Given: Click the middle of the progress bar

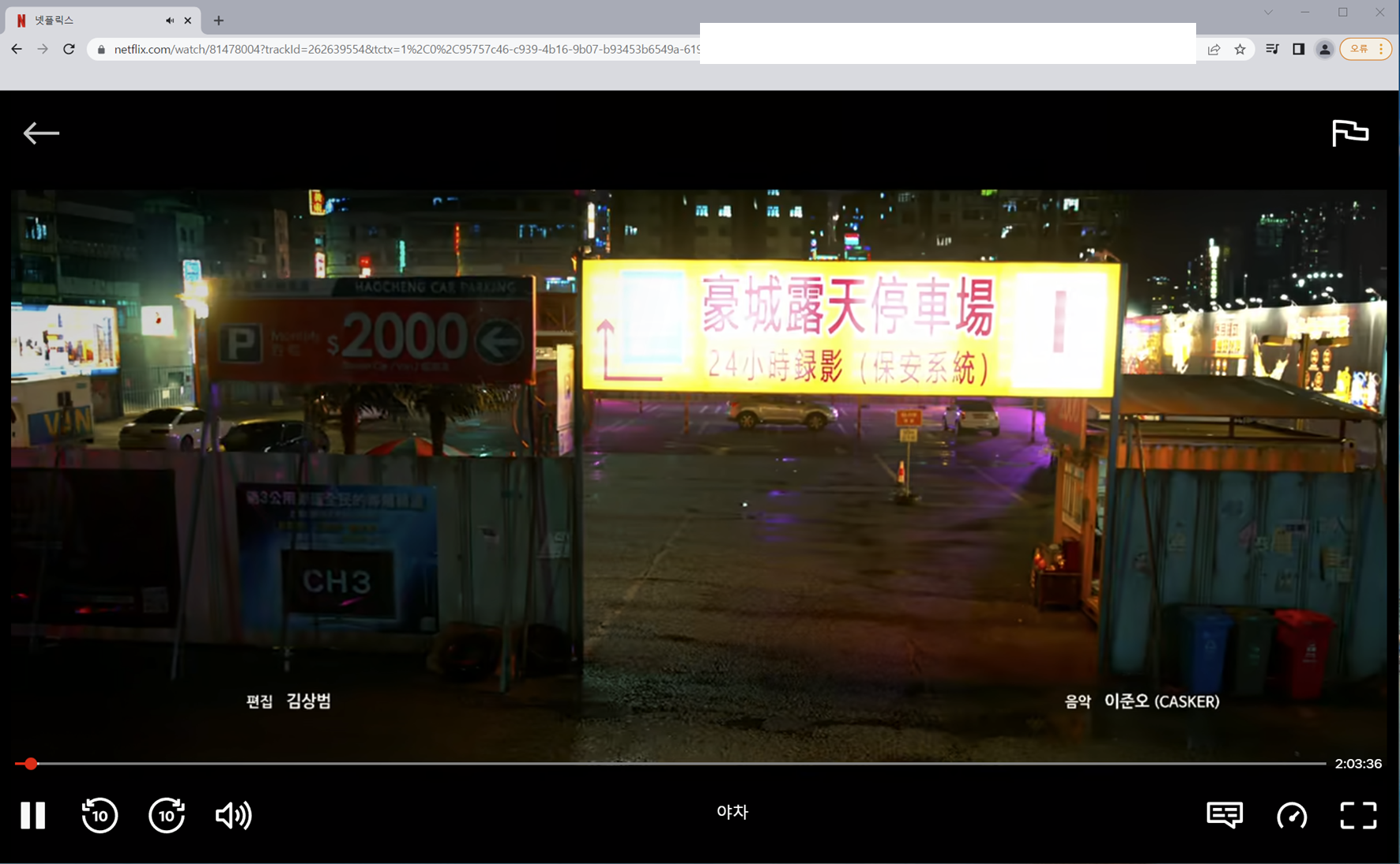Looking at the screenshot, I should [x=670, y=764].
